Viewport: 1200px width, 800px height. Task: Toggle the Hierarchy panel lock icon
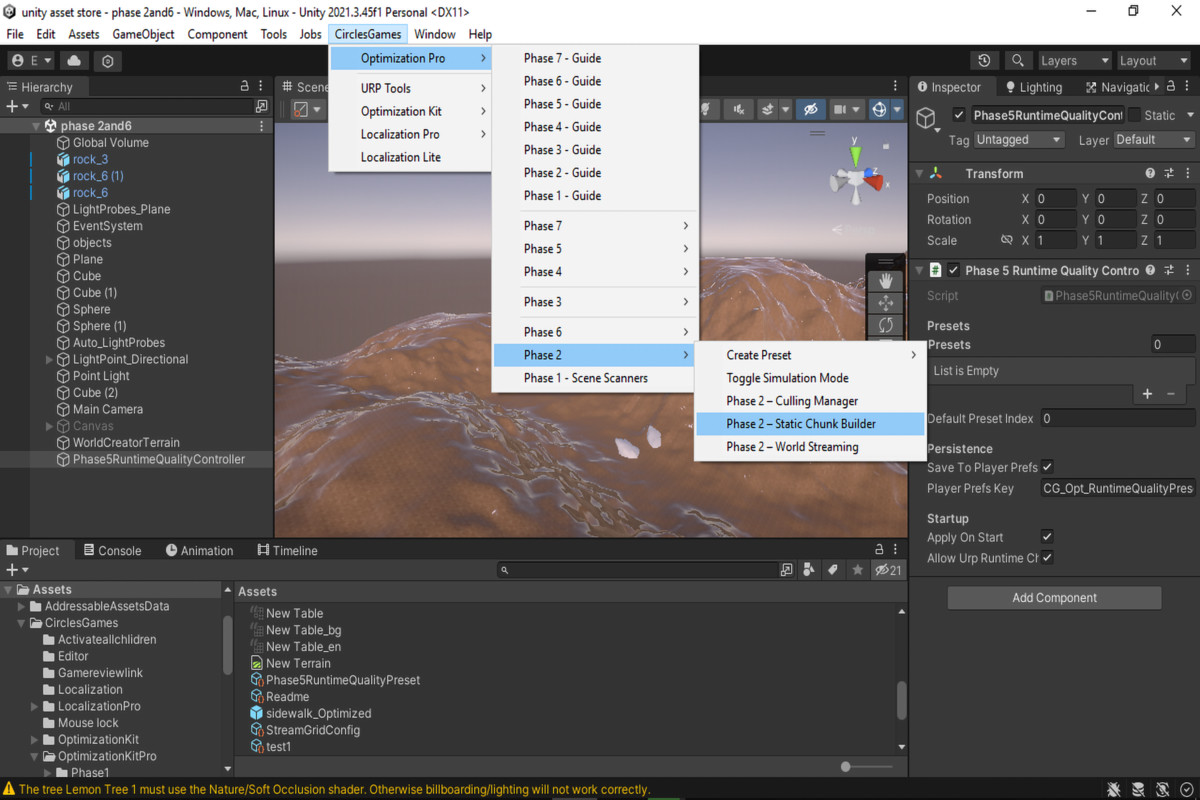(x=245, y=87)
